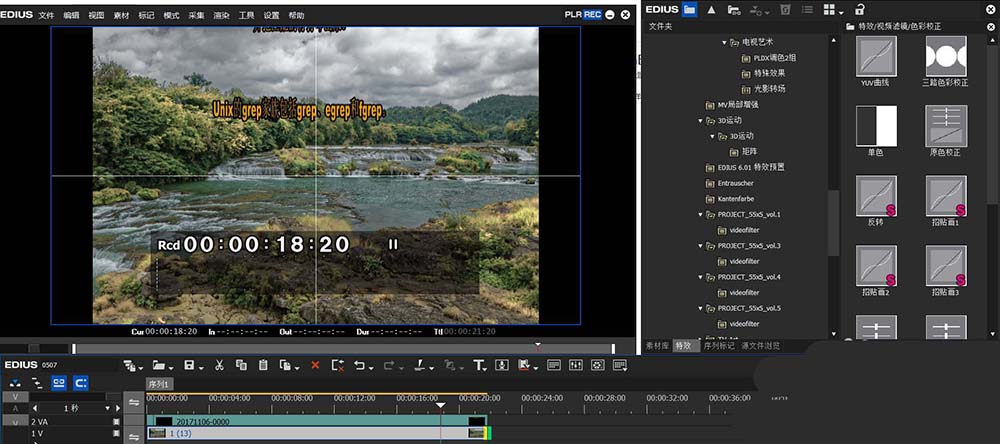Switch to the 序列标记 tab
Image resolution: width=1000 pixels, height=444 pixels.
tap(719, 346)
